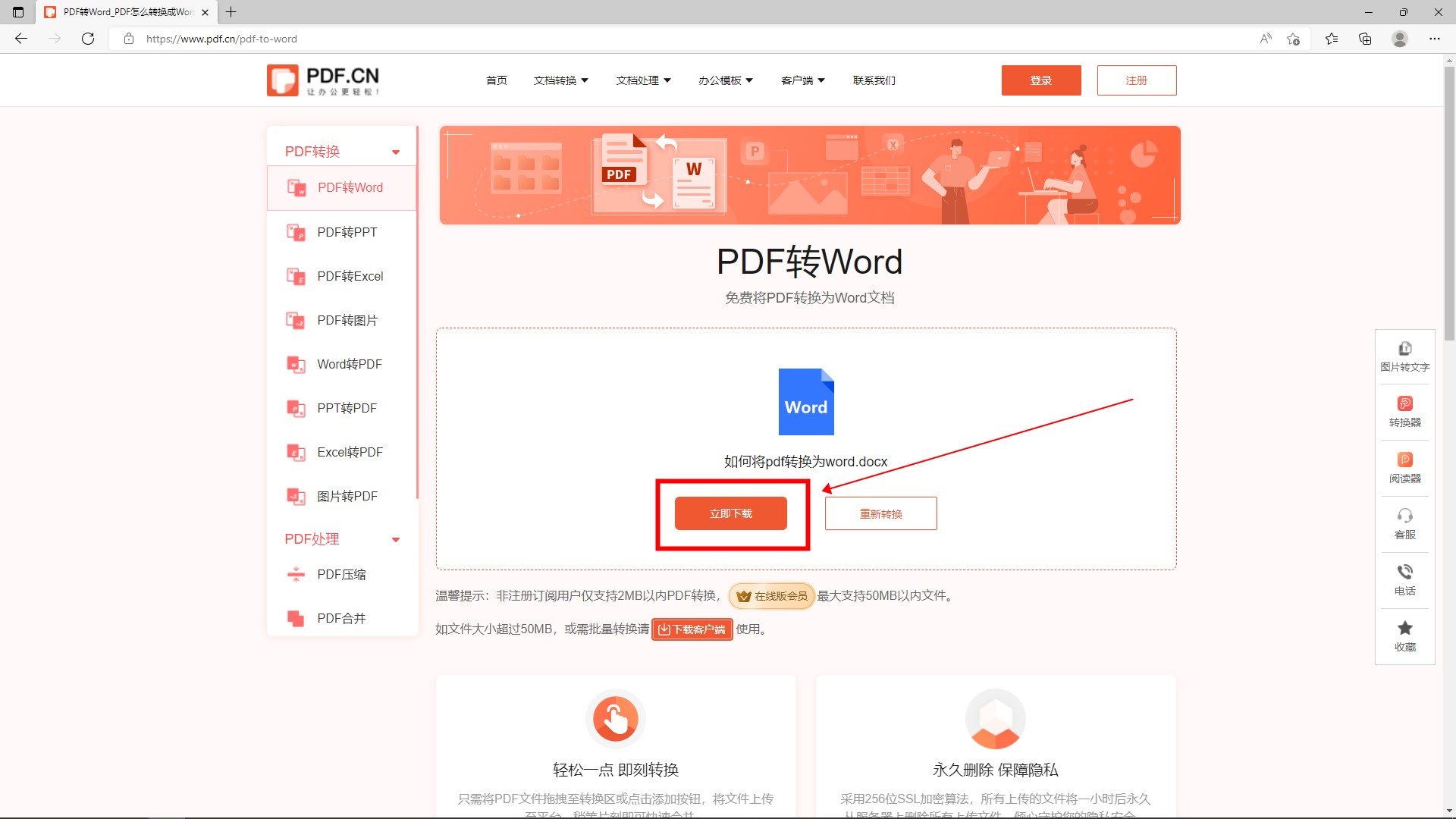Select PPT转PDF in sidebar

click(342, 408)
